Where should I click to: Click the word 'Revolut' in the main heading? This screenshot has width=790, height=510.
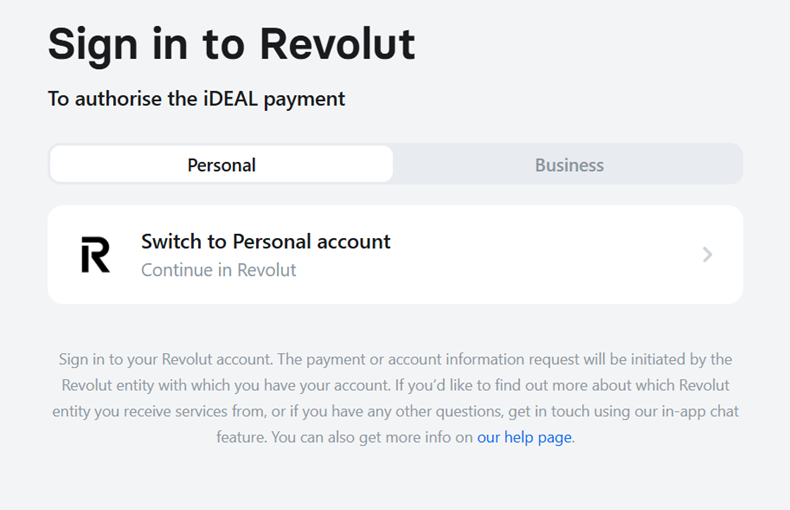pyautogui.click(x=337, y=44)
